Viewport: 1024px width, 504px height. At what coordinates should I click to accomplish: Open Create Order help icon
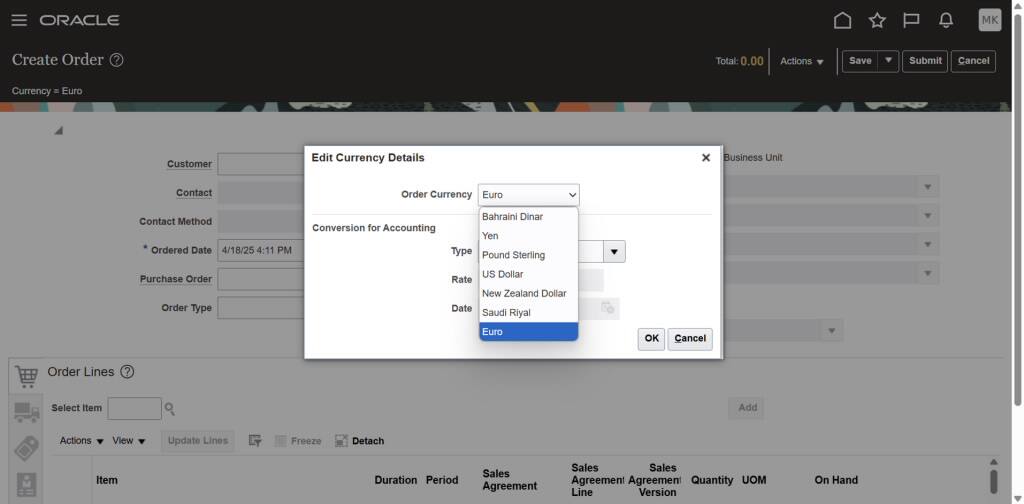click(116, 60)
